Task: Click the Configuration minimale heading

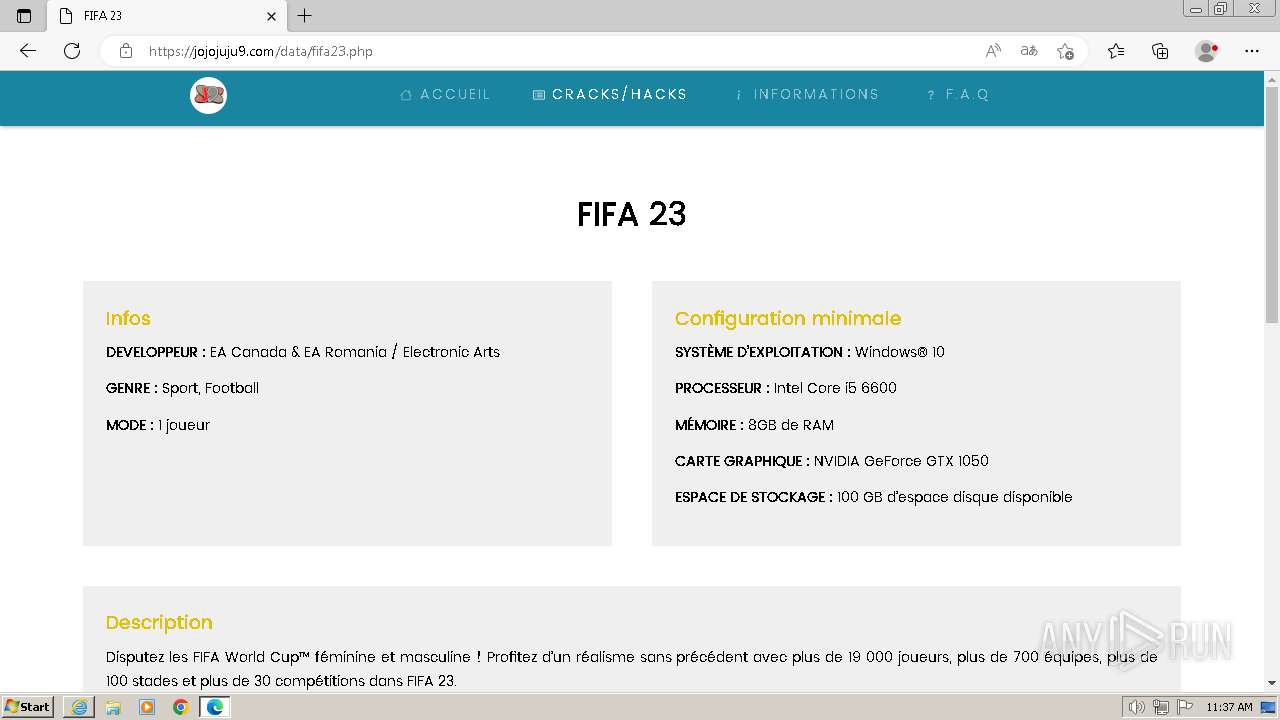Action: [x=788, y=318]
